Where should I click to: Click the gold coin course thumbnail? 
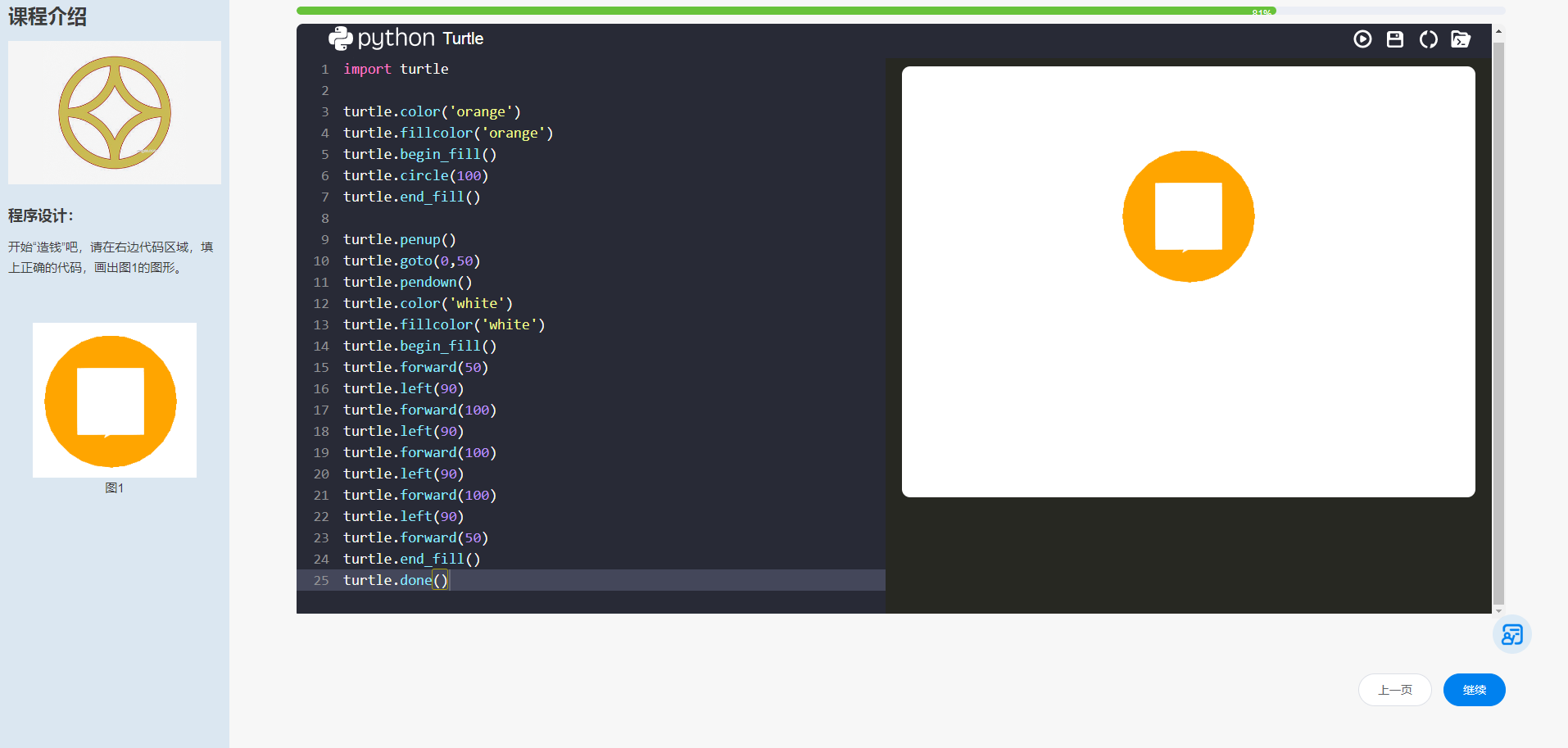pyautogui.click(x=115, y=113)
